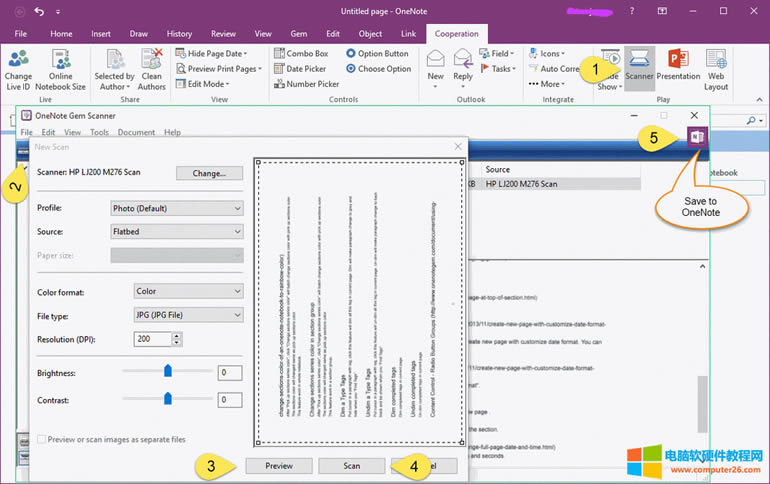Expand the File type dropdown
The height and width of the screenshot is (484, 770).
(x=188, y=315)
